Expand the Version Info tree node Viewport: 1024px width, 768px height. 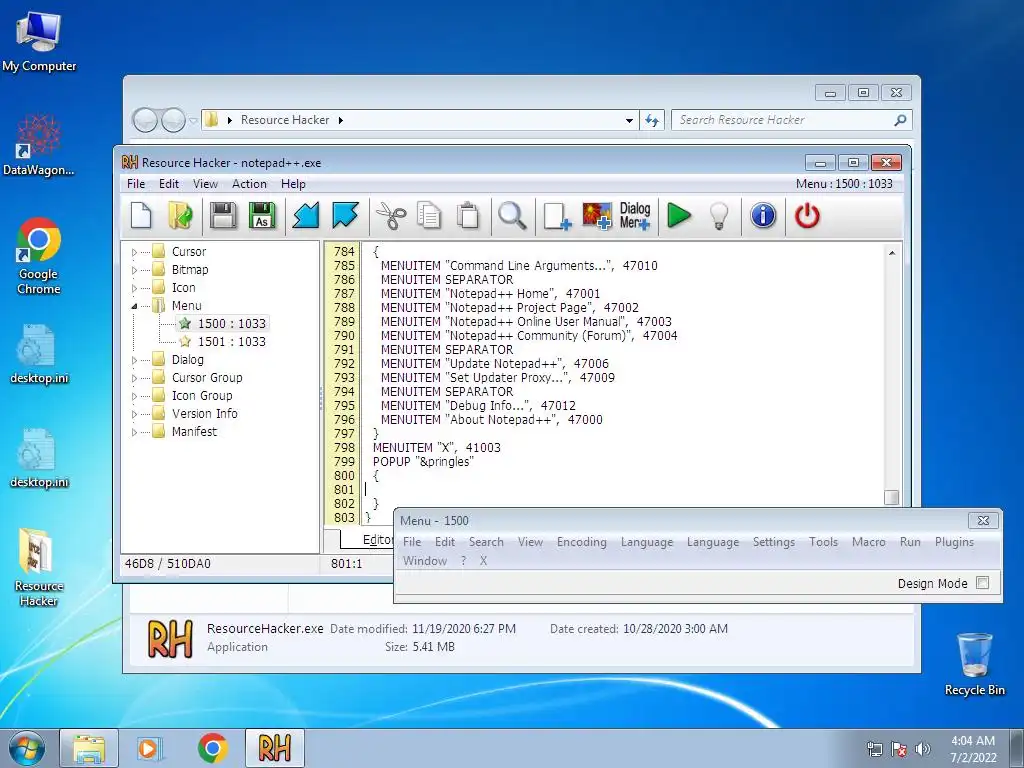(135, 414)
